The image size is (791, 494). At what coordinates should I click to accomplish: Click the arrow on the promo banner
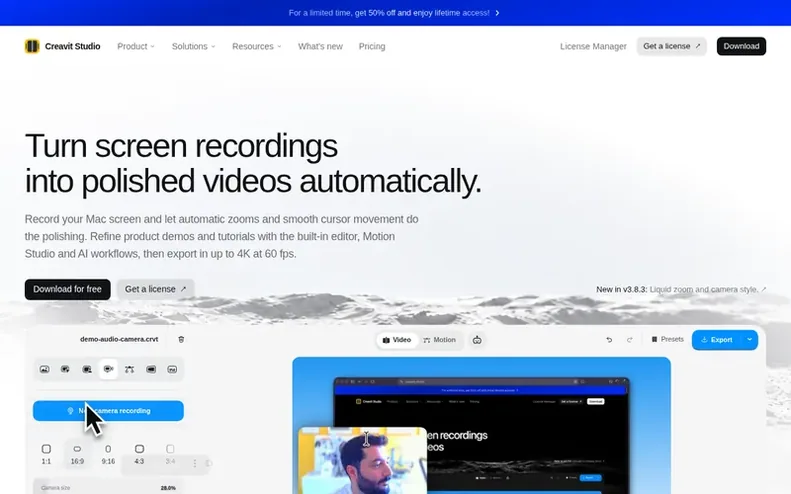click(497, 13)
